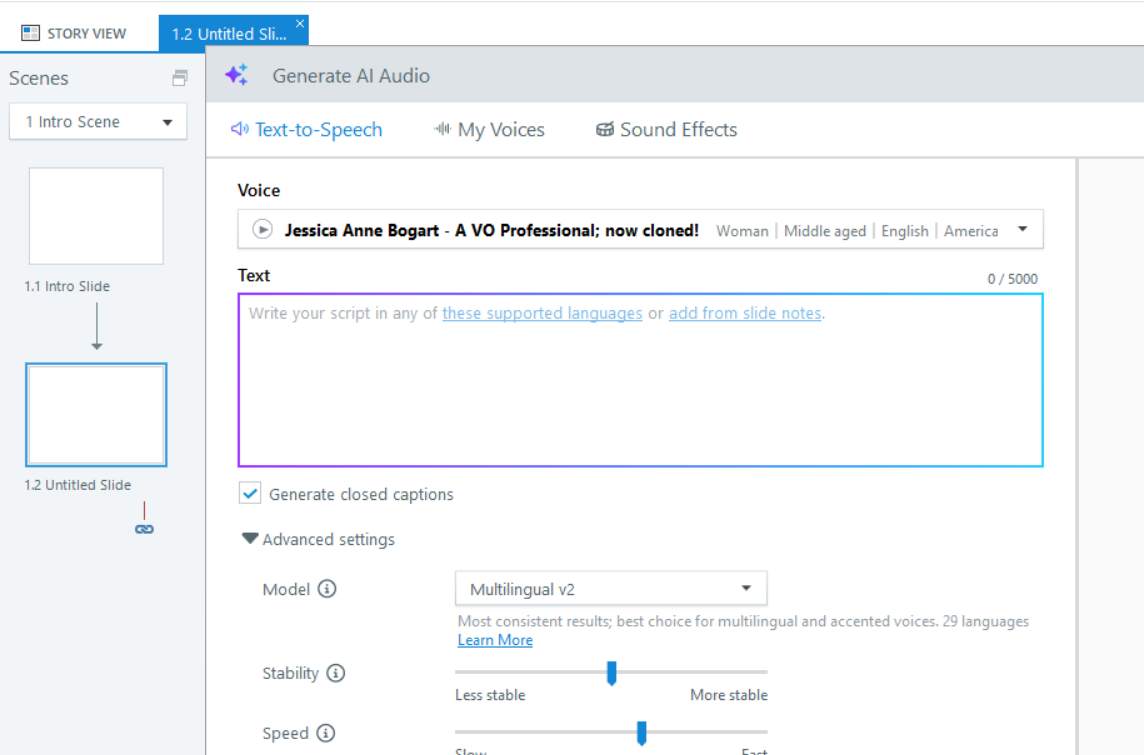Toggle Generate closed captions checkbox
This screenshot has width=1144, height=755.
(250, 494)
